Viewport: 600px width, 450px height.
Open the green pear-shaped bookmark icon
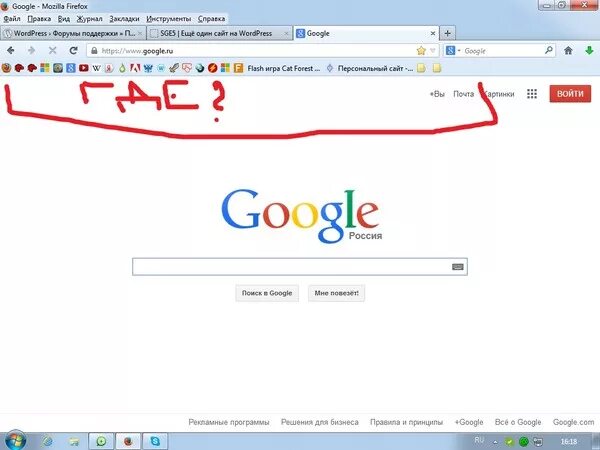[x=122, y=68]
